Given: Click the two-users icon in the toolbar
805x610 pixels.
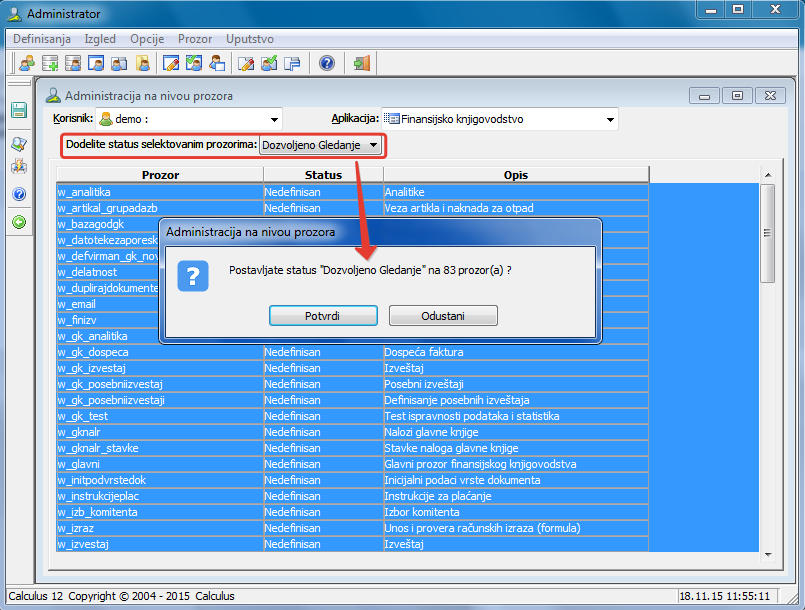Looking at the screenshot, I should [x=27, y=63].
